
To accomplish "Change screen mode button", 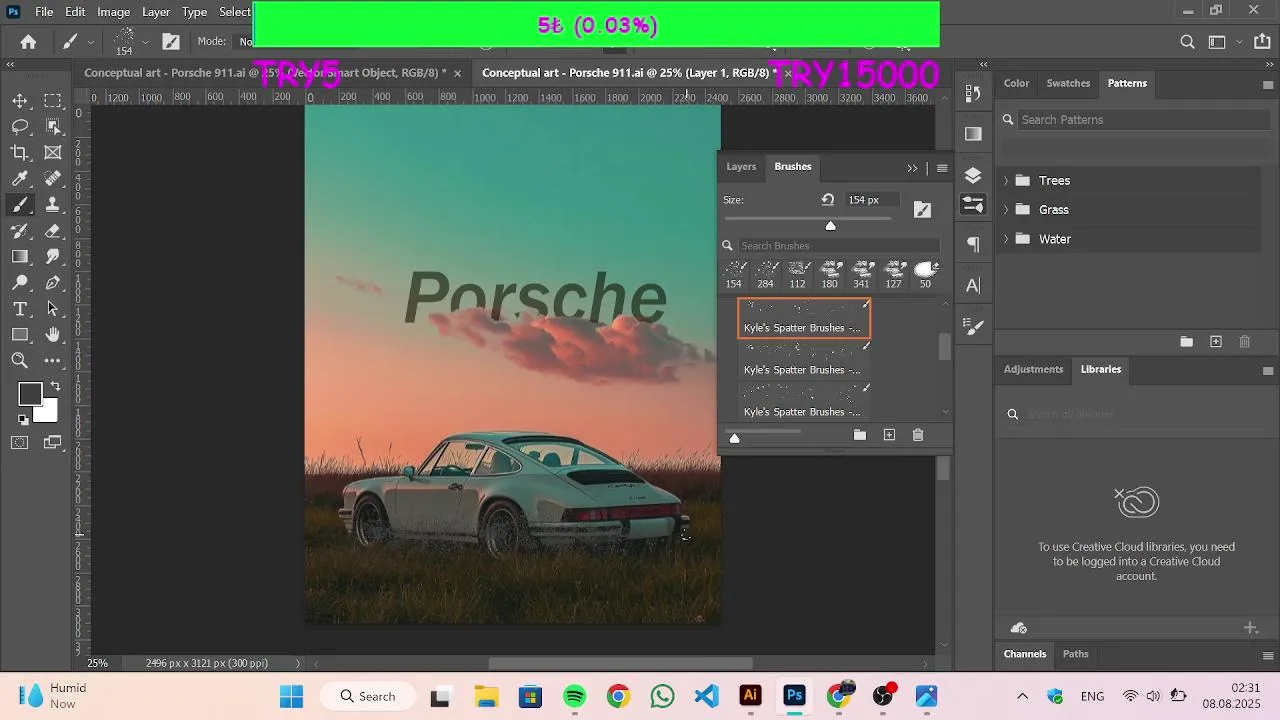I will [x=53, y=442].
